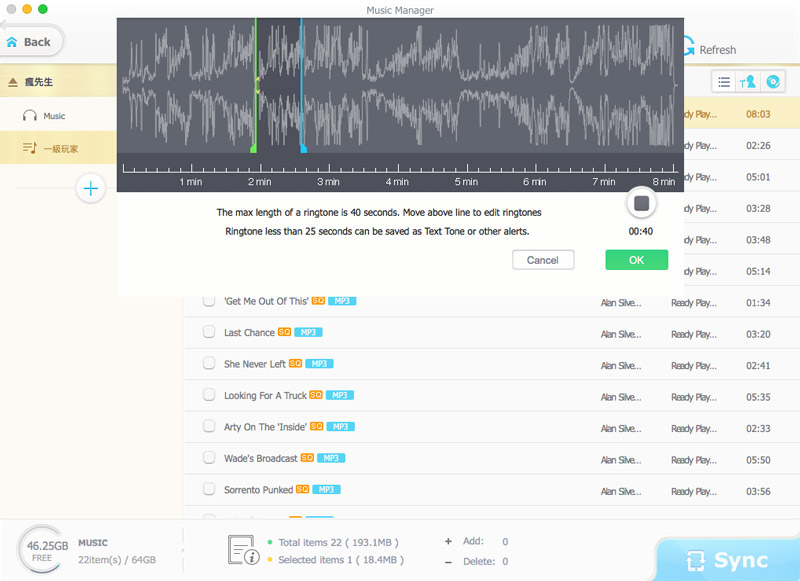Add new playlist with plus icon
Image resolution: width=800 pixels, height=581 pixels.
(x=91, y=188)
